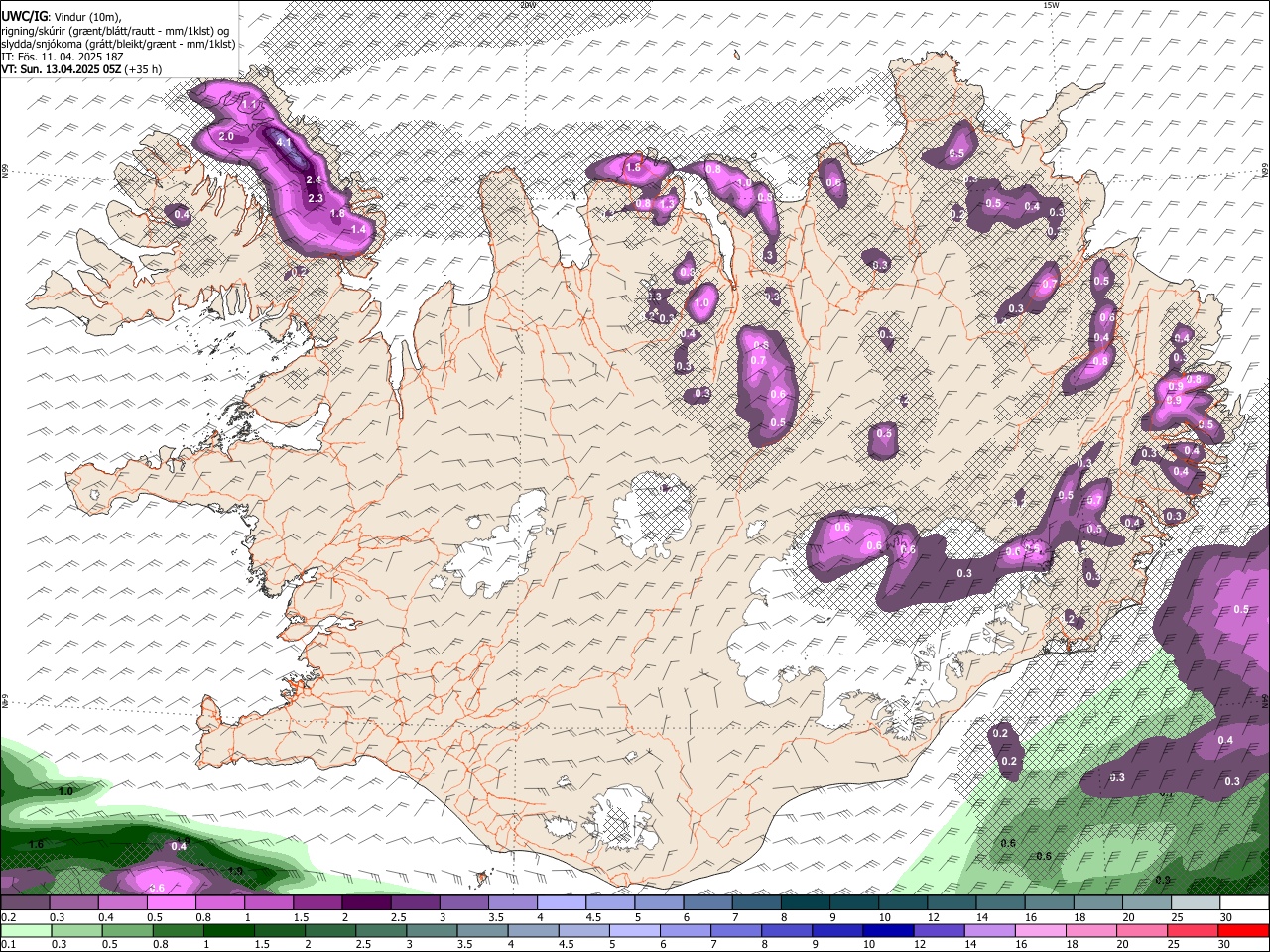The height and width of the screenshot is (952, 1270).
Task: Click the small Vestmannaeyjar island off the south coast
Action: click(483, 877)
